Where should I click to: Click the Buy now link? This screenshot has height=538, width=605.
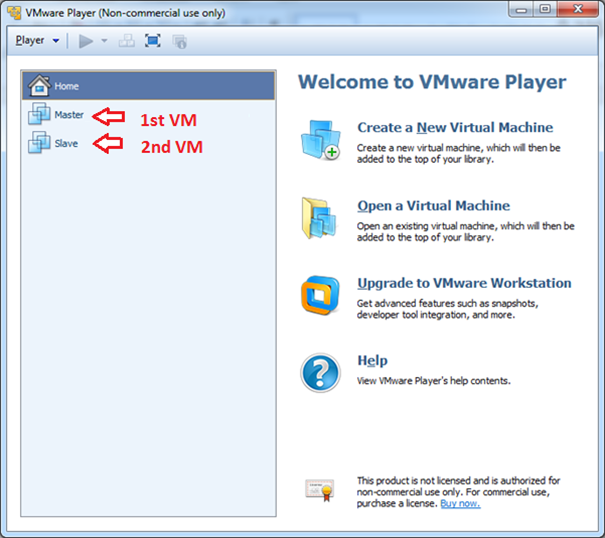(x=460, y=503)
